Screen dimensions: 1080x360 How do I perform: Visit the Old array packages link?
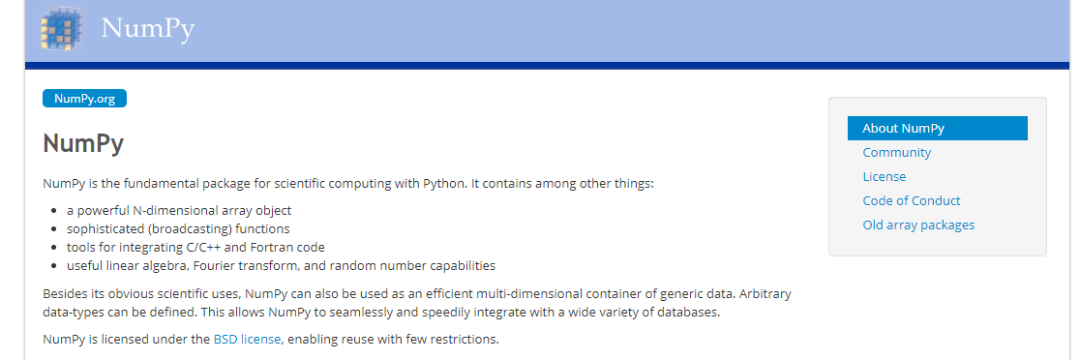918,225
